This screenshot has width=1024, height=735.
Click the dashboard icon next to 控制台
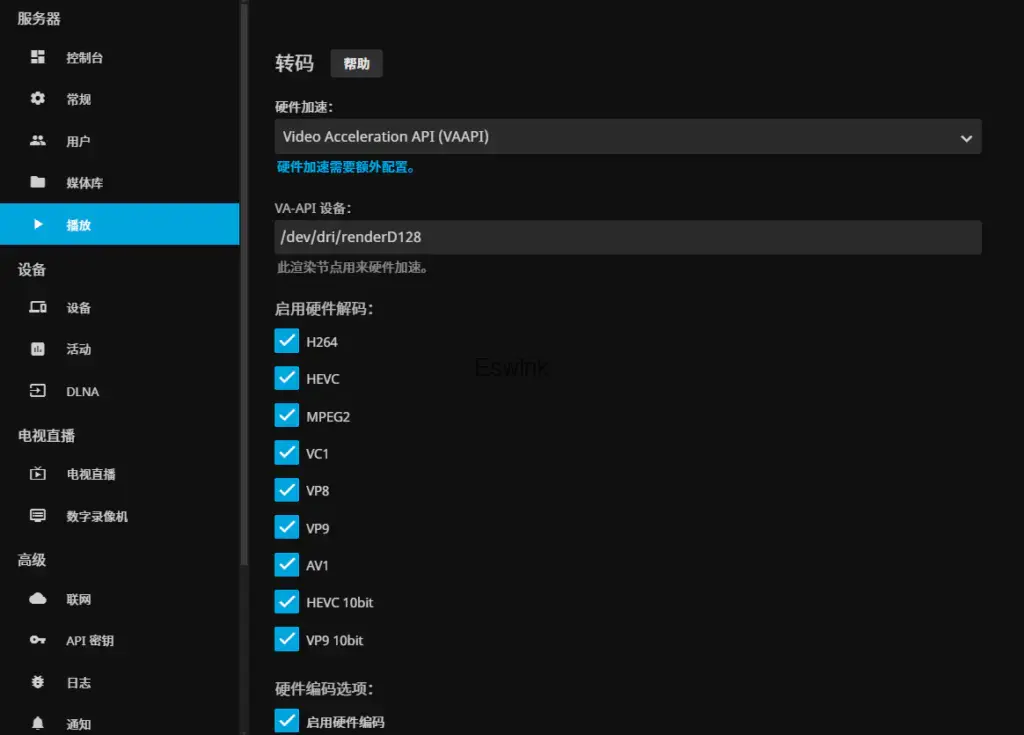pyautogui.click(x=38, y=57)
